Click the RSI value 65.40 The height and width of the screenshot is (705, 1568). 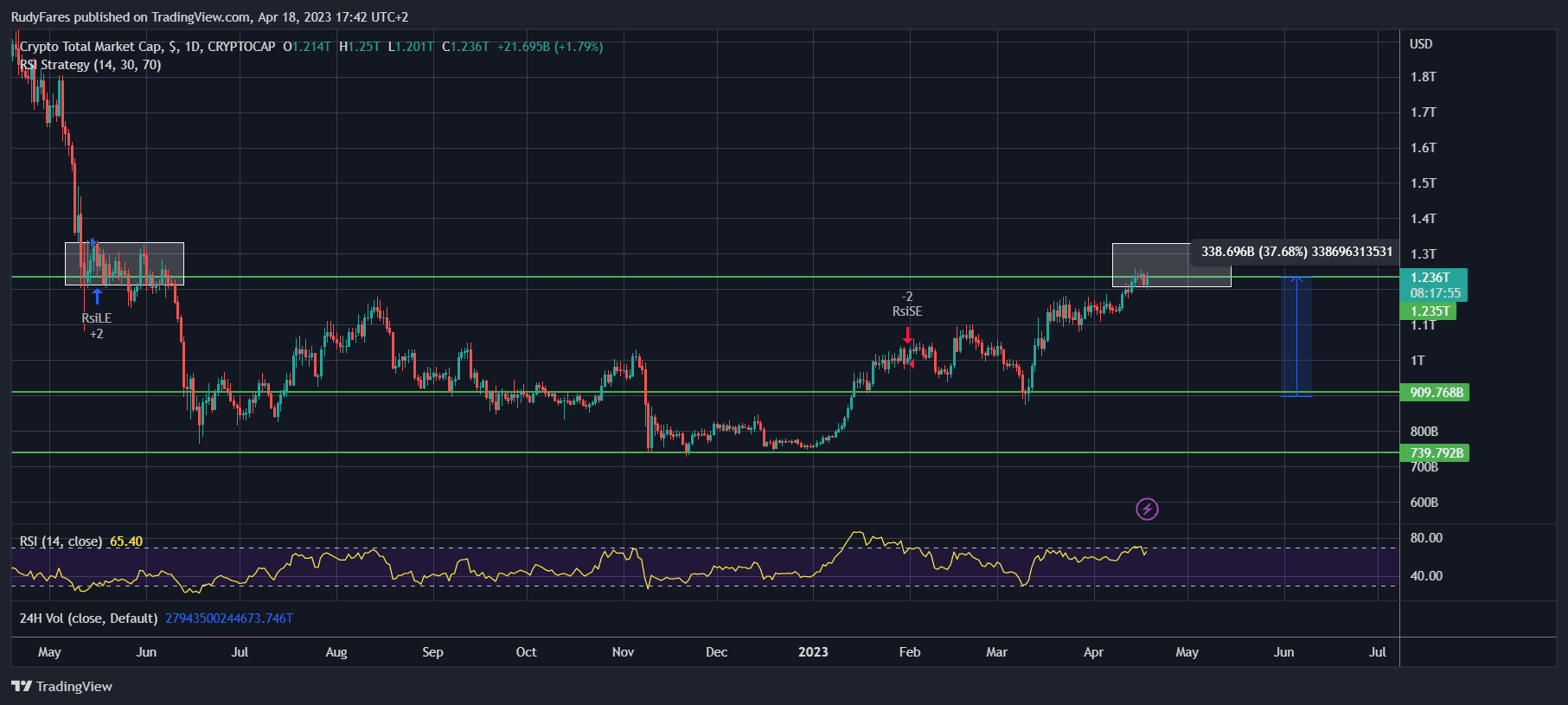tap(126, 542)
